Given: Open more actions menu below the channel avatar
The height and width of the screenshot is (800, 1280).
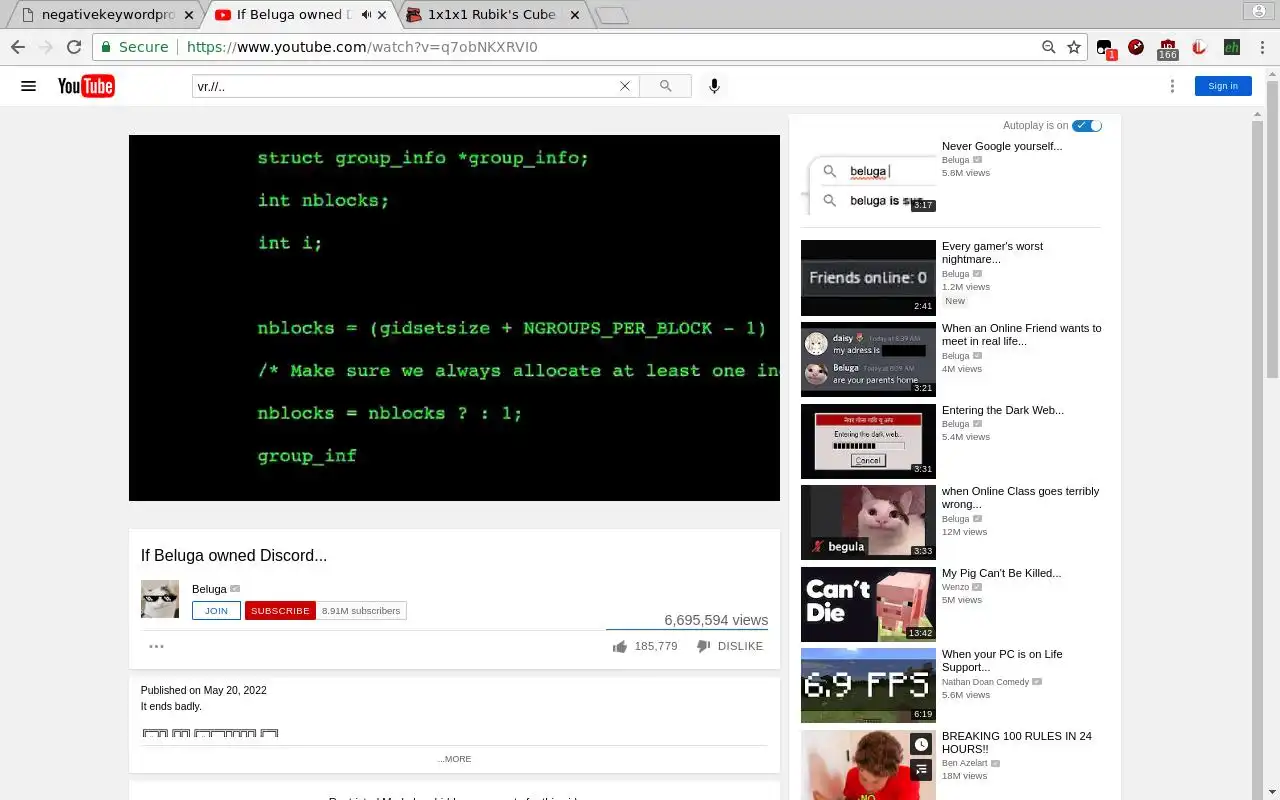Looking at the screenshot, I should coord(156,646).
